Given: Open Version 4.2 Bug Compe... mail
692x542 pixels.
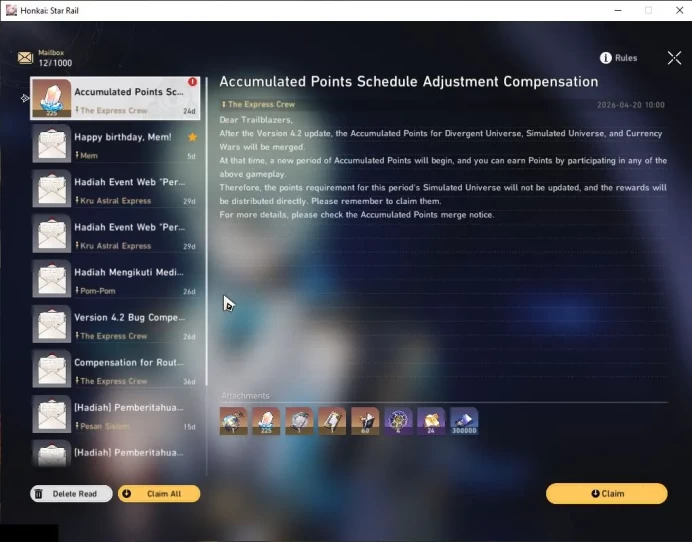Looking at the screenshot, I should 117,324.
